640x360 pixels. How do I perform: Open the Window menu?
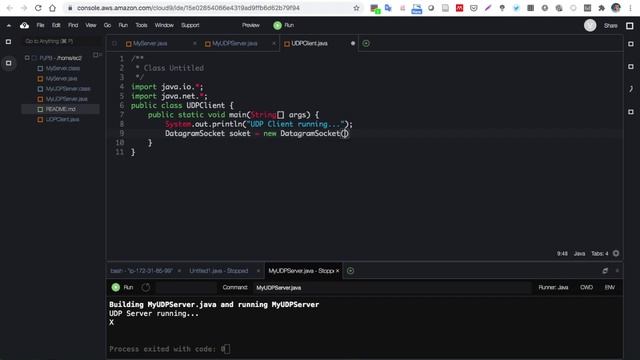(x=164, y=25)
